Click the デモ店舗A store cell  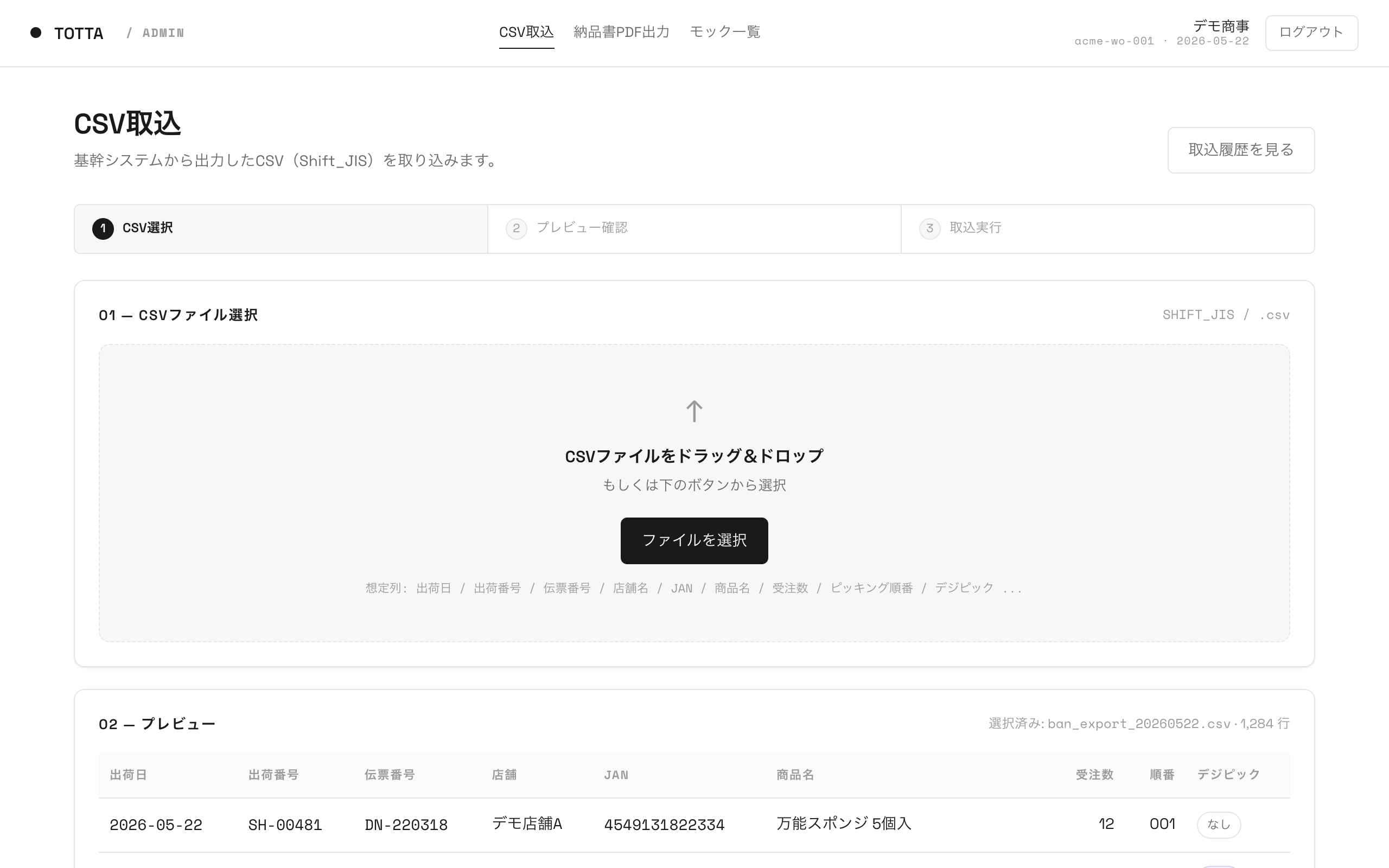pyautogui.click(x=527, y=824)
